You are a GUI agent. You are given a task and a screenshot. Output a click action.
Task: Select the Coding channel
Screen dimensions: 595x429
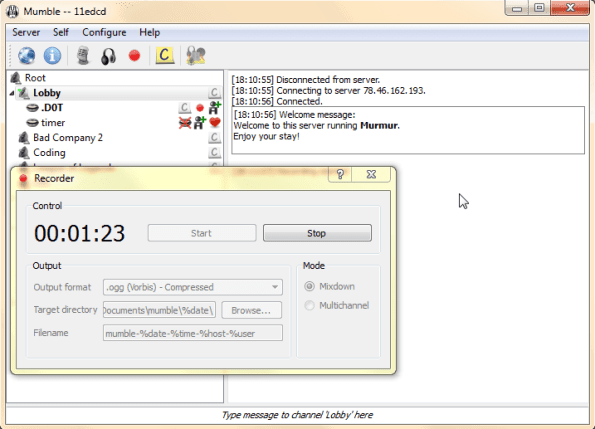pyautogui.click(x=49, y=152)
